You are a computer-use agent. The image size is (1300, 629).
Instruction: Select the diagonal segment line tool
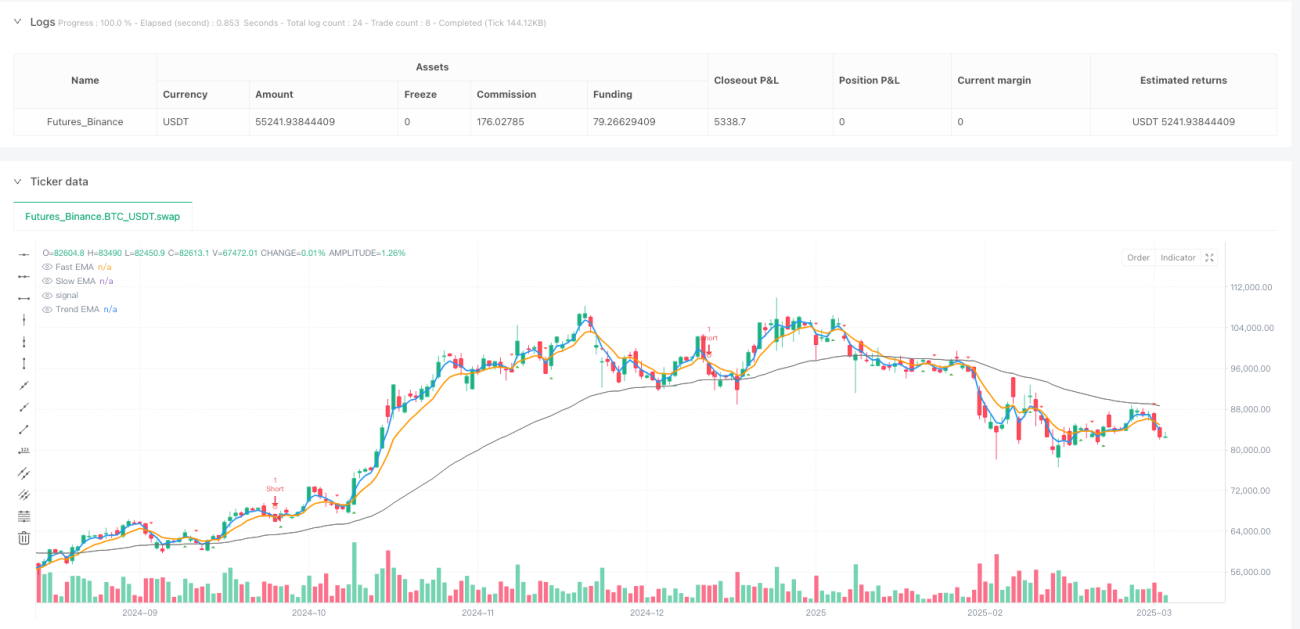click(24, 429)
